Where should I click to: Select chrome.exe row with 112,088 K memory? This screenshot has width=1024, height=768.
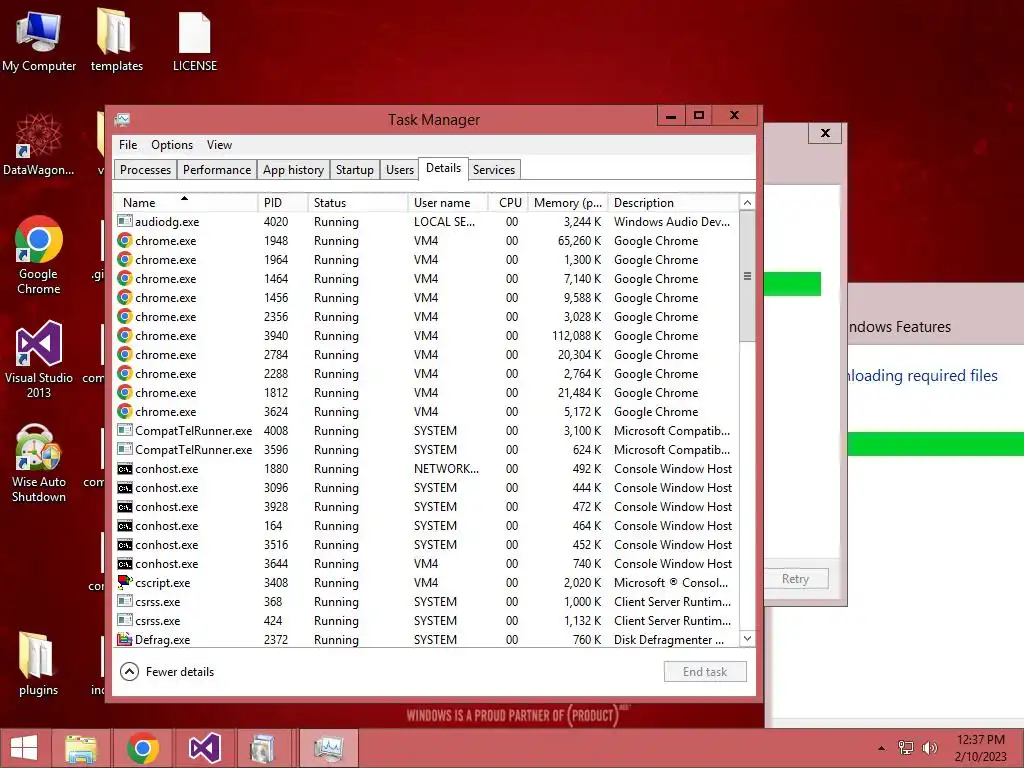point(426,336)
